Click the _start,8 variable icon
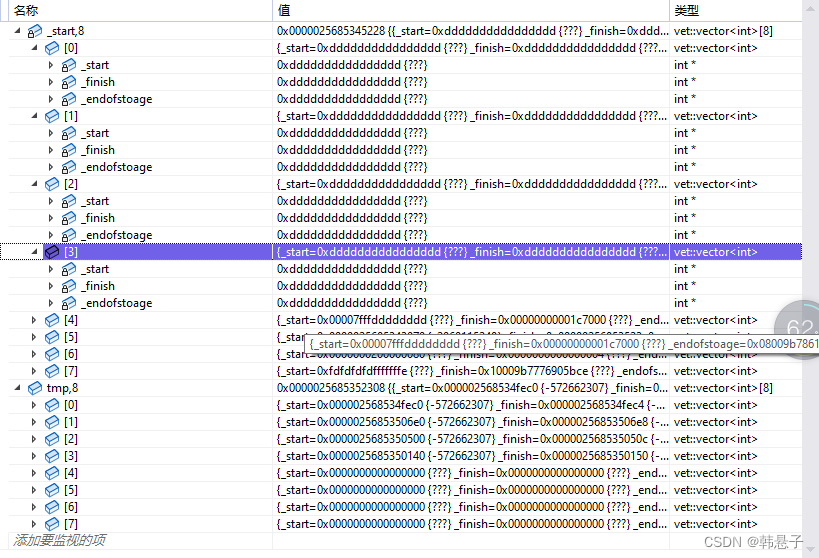Screen dimensions: 819x558 34,31
